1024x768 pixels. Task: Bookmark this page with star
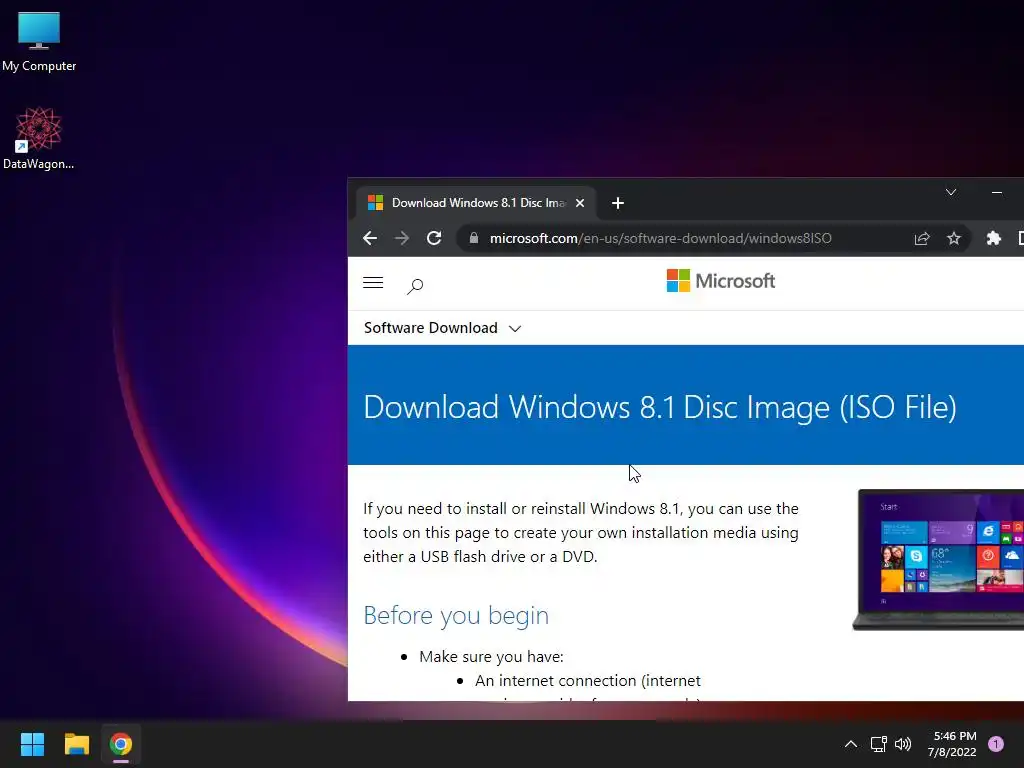(x=953, y=238)
